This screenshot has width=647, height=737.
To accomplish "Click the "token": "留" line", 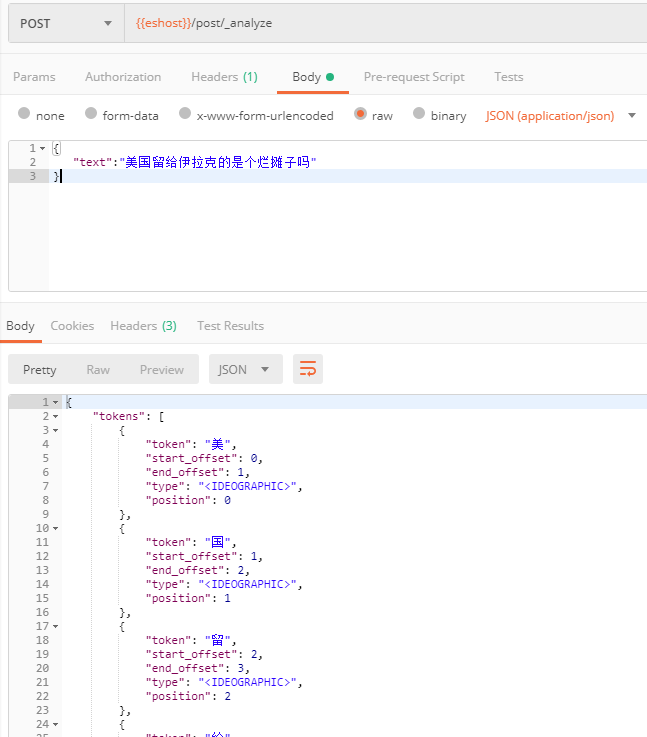I will click(191, 640).
